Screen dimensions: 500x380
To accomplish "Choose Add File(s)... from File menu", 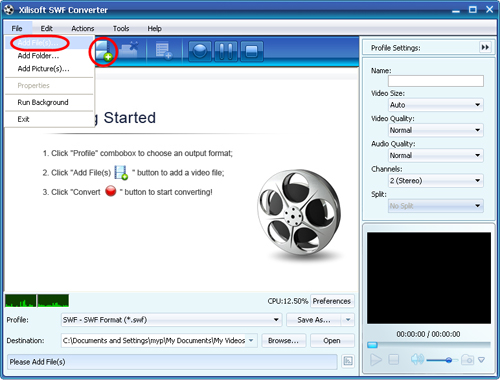I will 49,43.
